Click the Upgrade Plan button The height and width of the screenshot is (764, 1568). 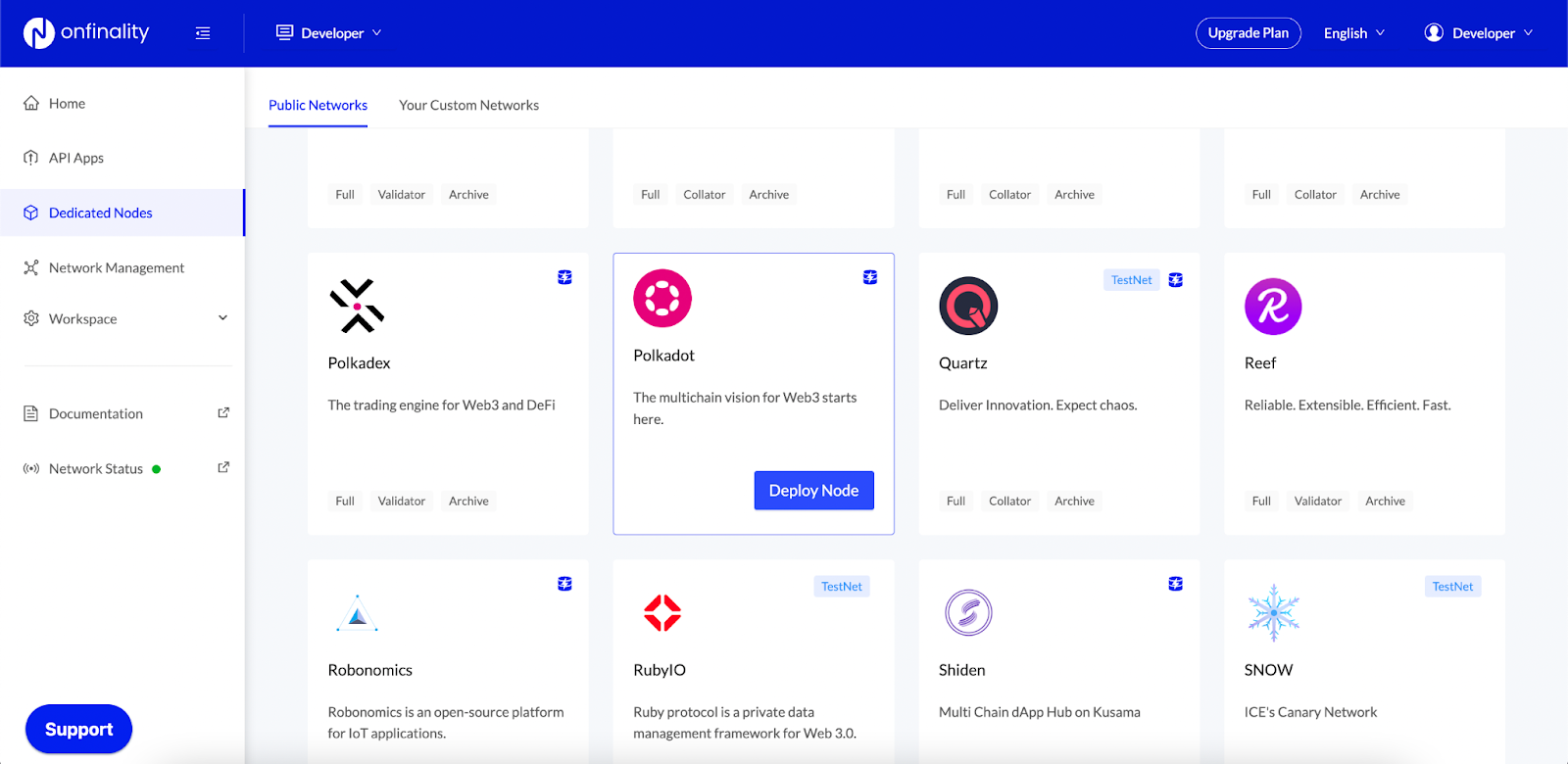pos(1249,33)
